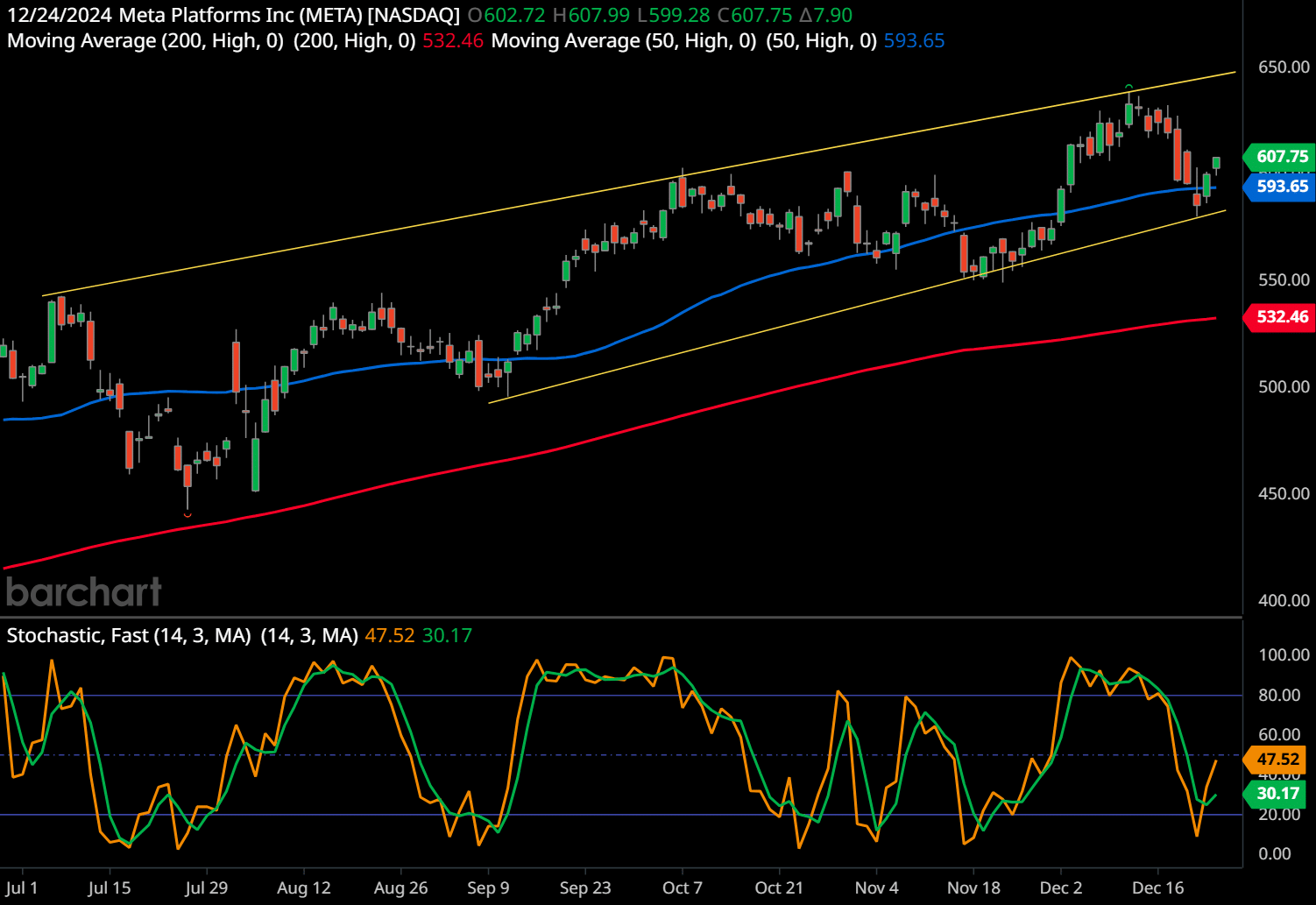This screenshot has width=1316, height=905.
Task: Click the 20.00 stochastic axis label
Action: pyautogui.click(x=1279, y=815)
